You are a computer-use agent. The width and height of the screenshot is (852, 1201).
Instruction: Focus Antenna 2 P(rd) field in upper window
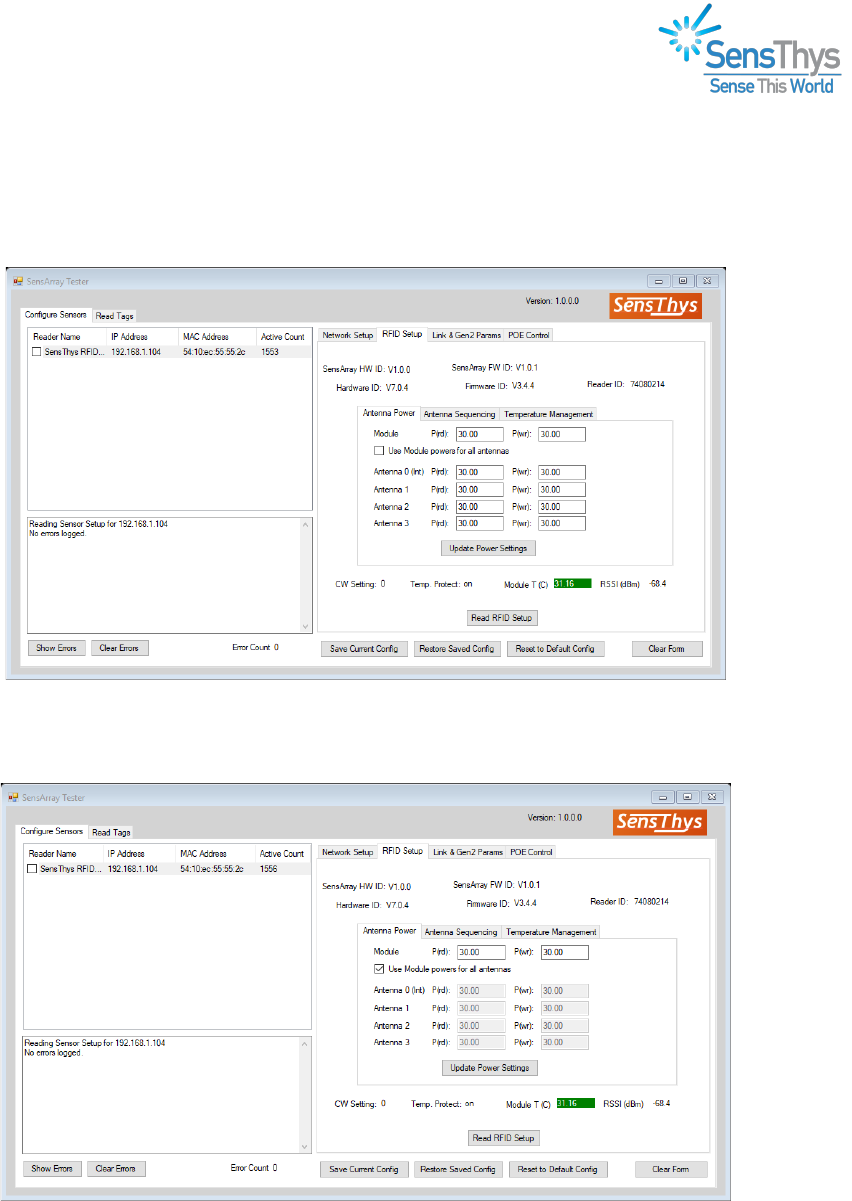click(x=480, y=506)
